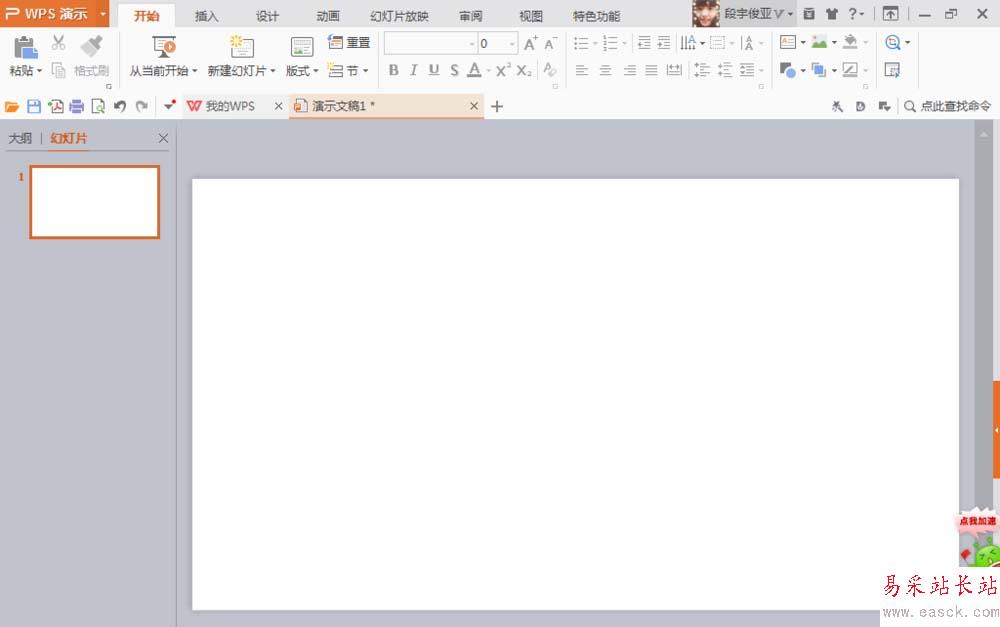The image size is (1000, 627).
Task: Click the increase font size icon
Action: click(x=530, y=43)
